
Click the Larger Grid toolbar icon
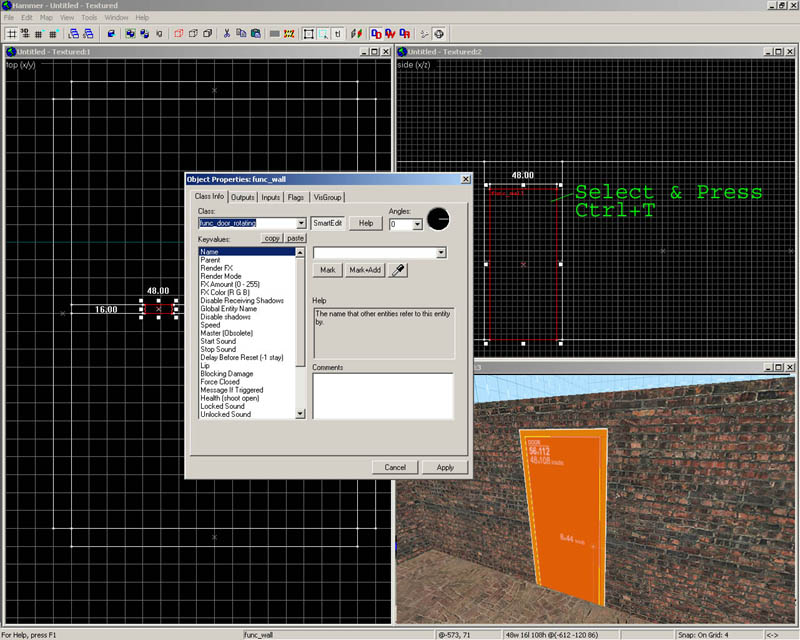coord(53,34)
